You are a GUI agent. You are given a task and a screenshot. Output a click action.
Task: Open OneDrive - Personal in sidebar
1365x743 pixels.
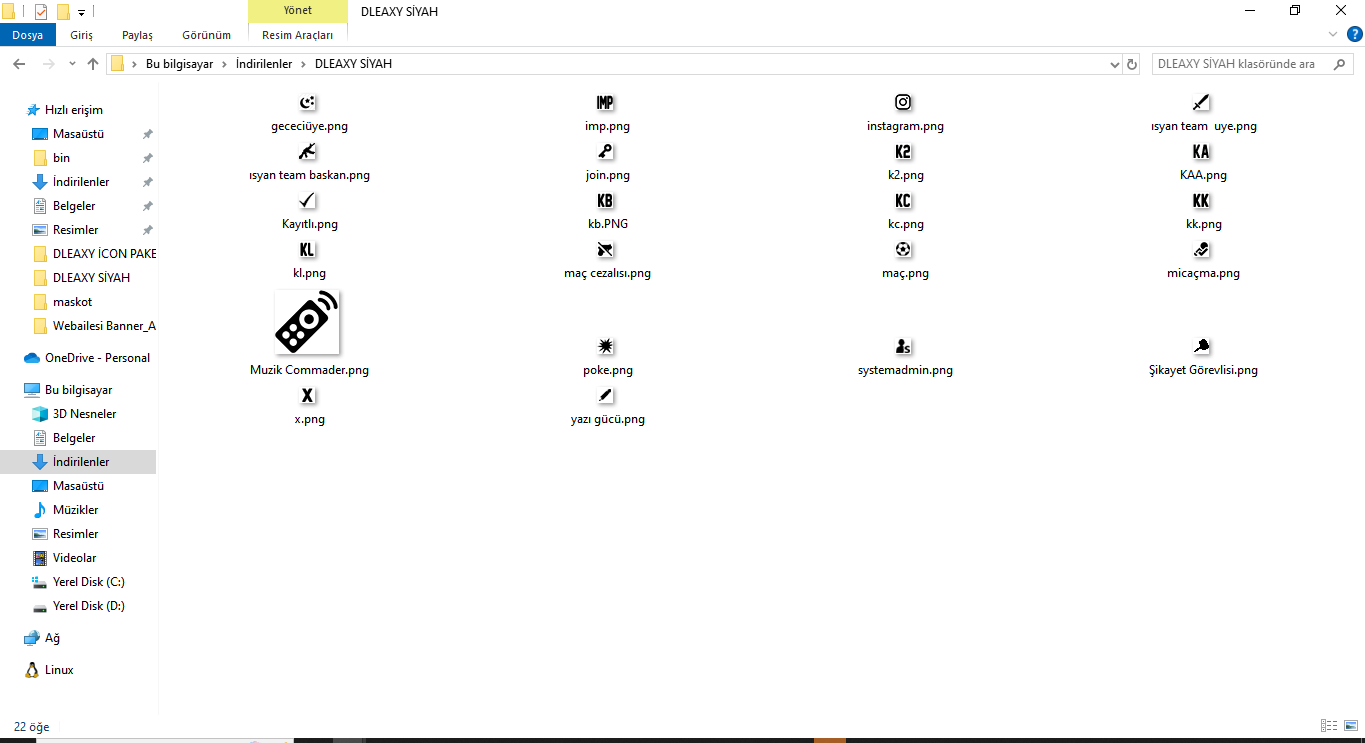point(97,358)
